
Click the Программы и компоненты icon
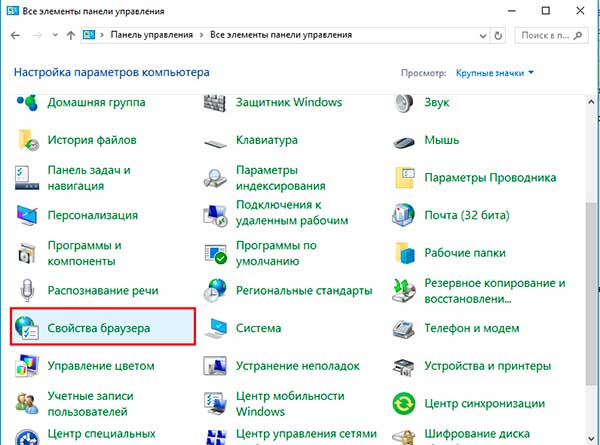(27, 253)
